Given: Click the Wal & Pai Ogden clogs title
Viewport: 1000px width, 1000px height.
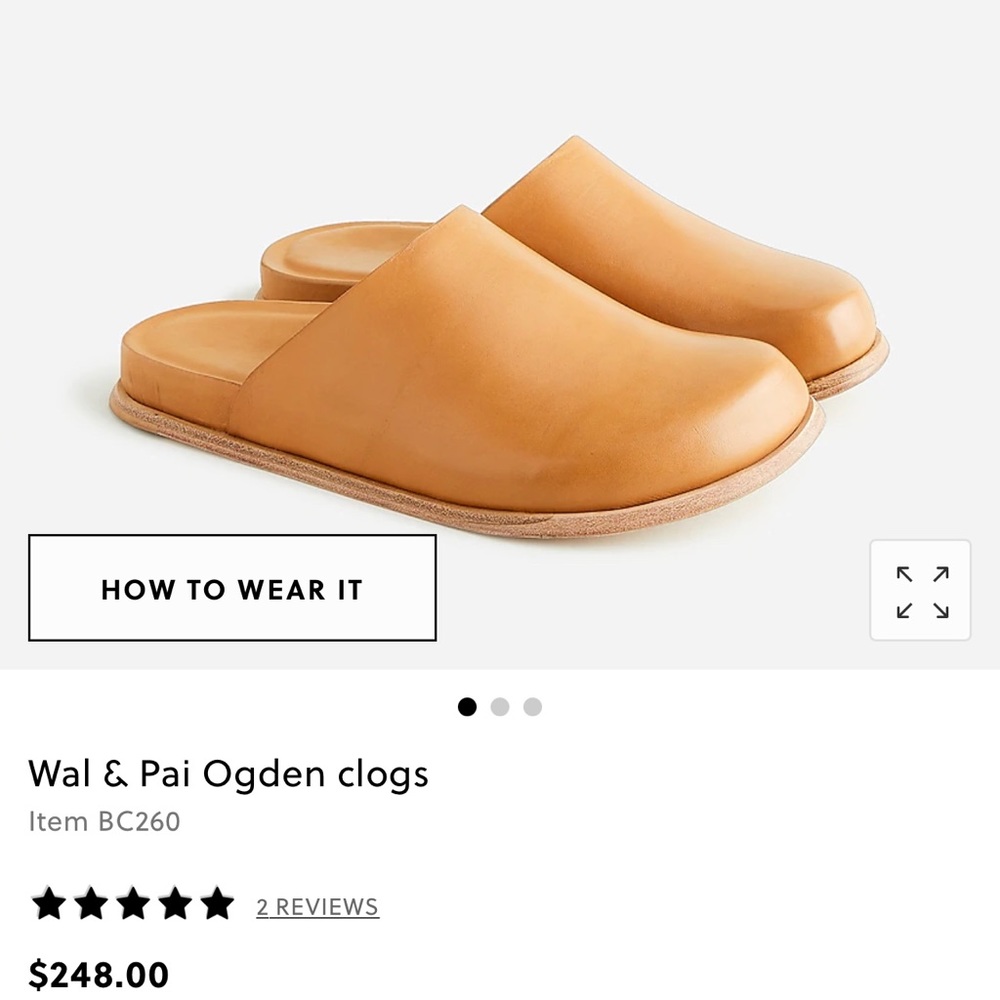Looking at the screenshot, I should coord(229,773).
